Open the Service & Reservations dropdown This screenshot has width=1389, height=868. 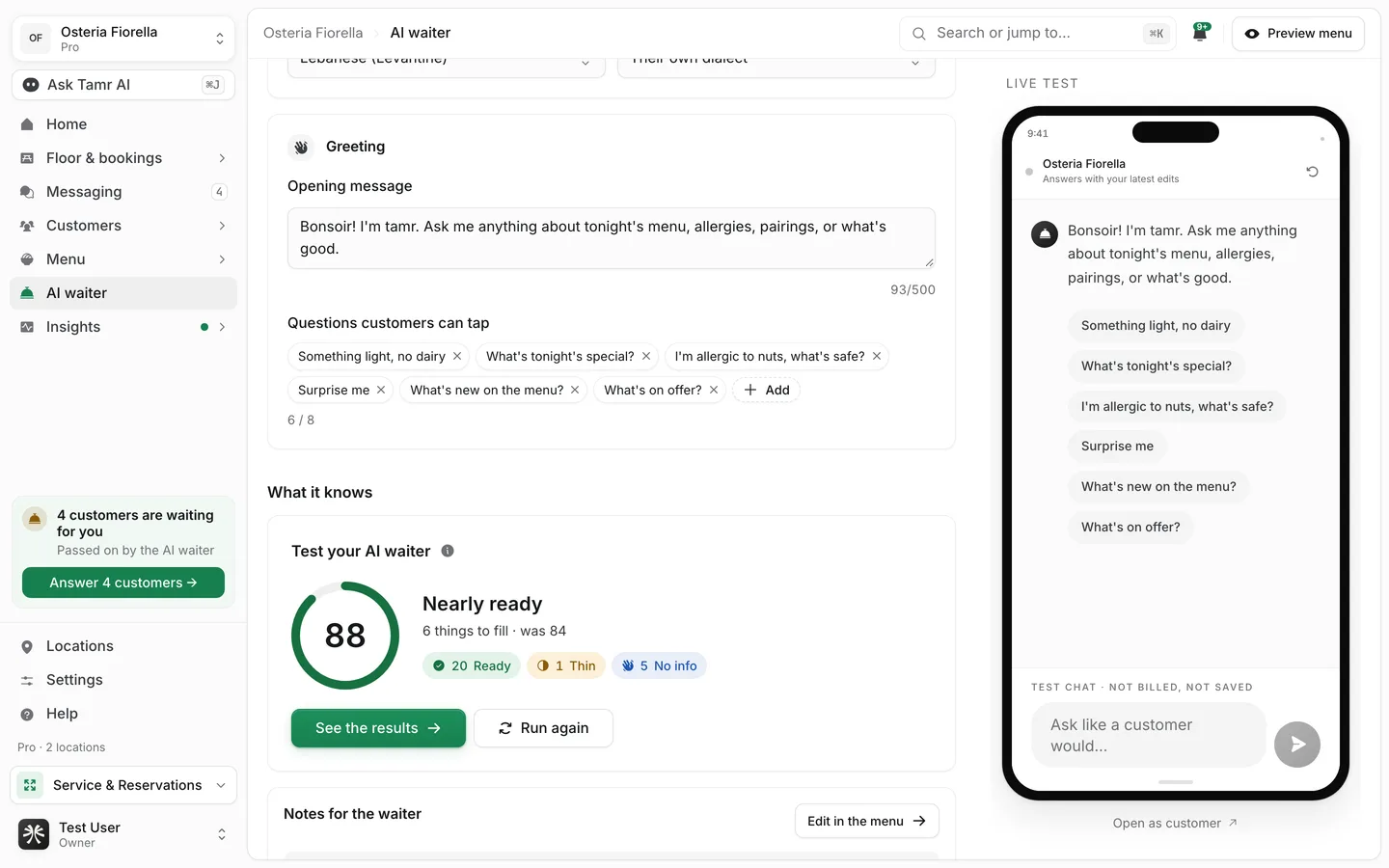[123, 785]
